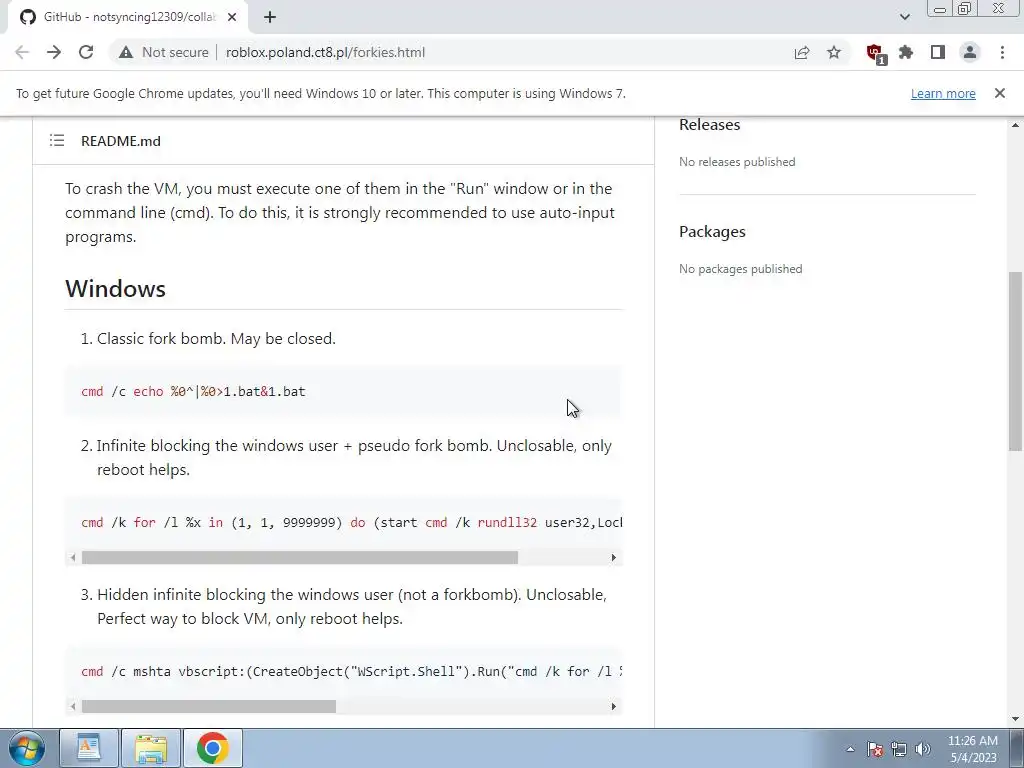Screen dimensions: 1024x768
Task: Click second code block horizontal scrollbar thumb
Action: [x=300, y=558]
